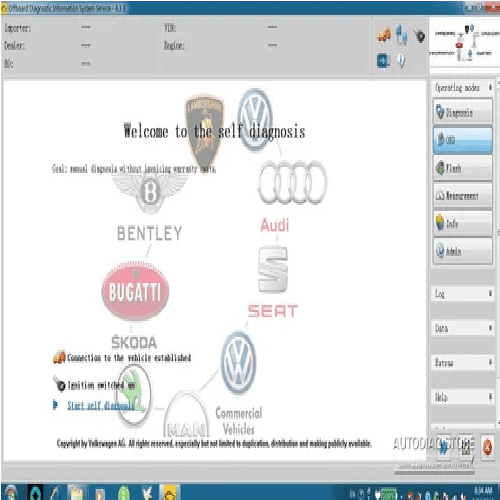Collapse the Operating modes section
The width and height of the screenshot is (500, 500).
tap(490, 87)
